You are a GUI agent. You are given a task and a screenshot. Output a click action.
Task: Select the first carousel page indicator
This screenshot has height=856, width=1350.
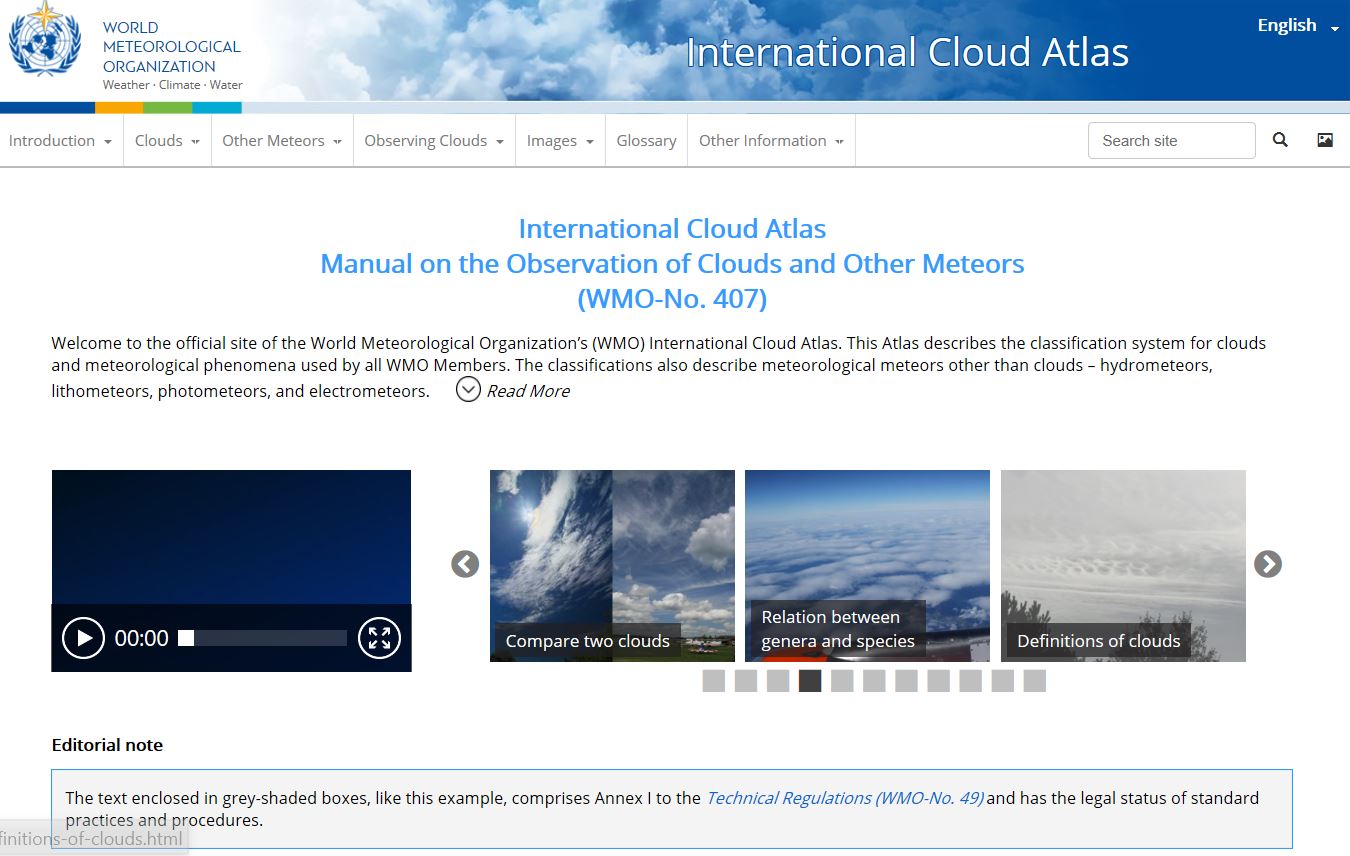[713, 681]
